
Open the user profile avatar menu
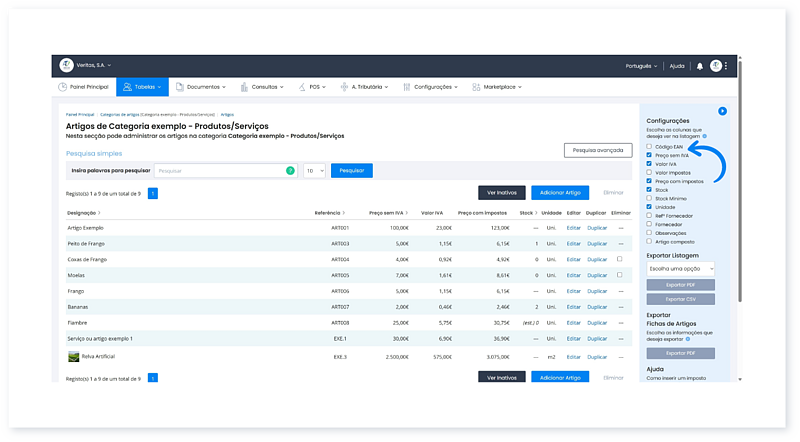point(716,66)
